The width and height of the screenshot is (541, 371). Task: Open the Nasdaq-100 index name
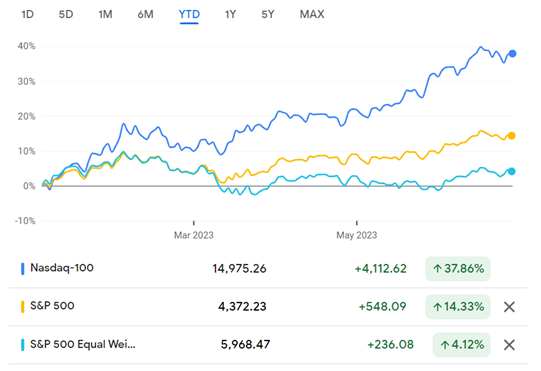62,268
